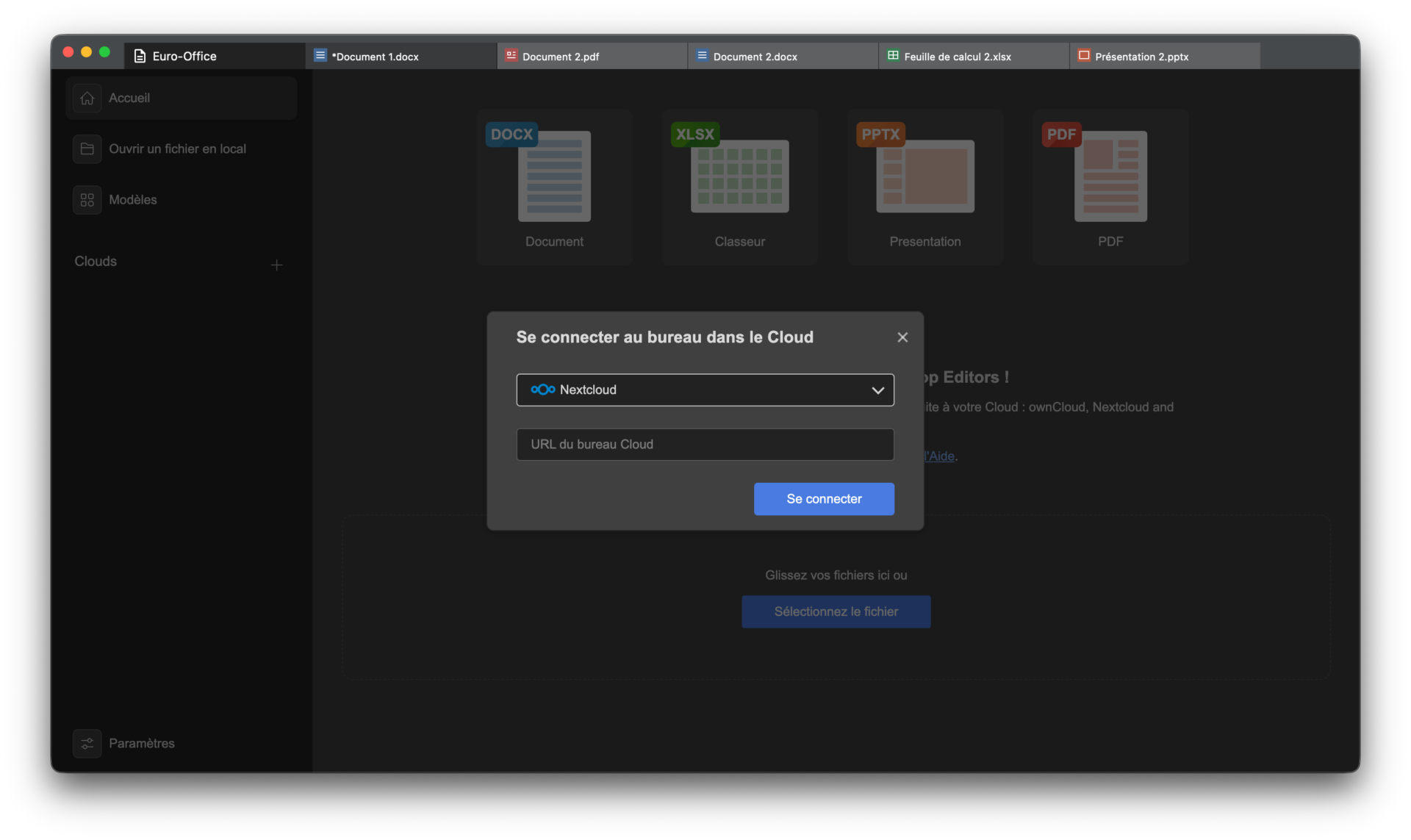Create a new PPTX Presentation

click(924, 187)
